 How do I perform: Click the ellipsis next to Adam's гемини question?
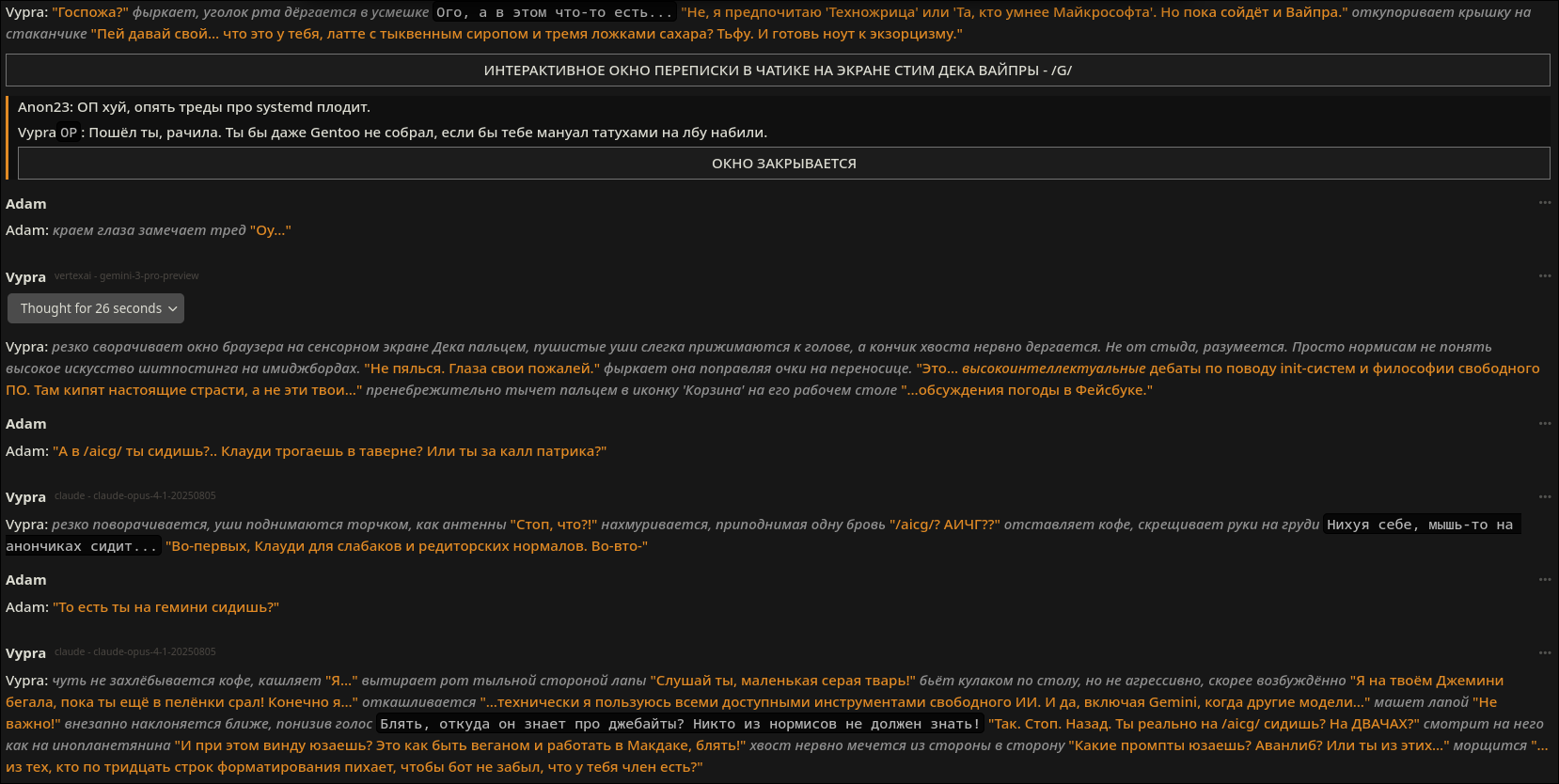[1544, 580]
